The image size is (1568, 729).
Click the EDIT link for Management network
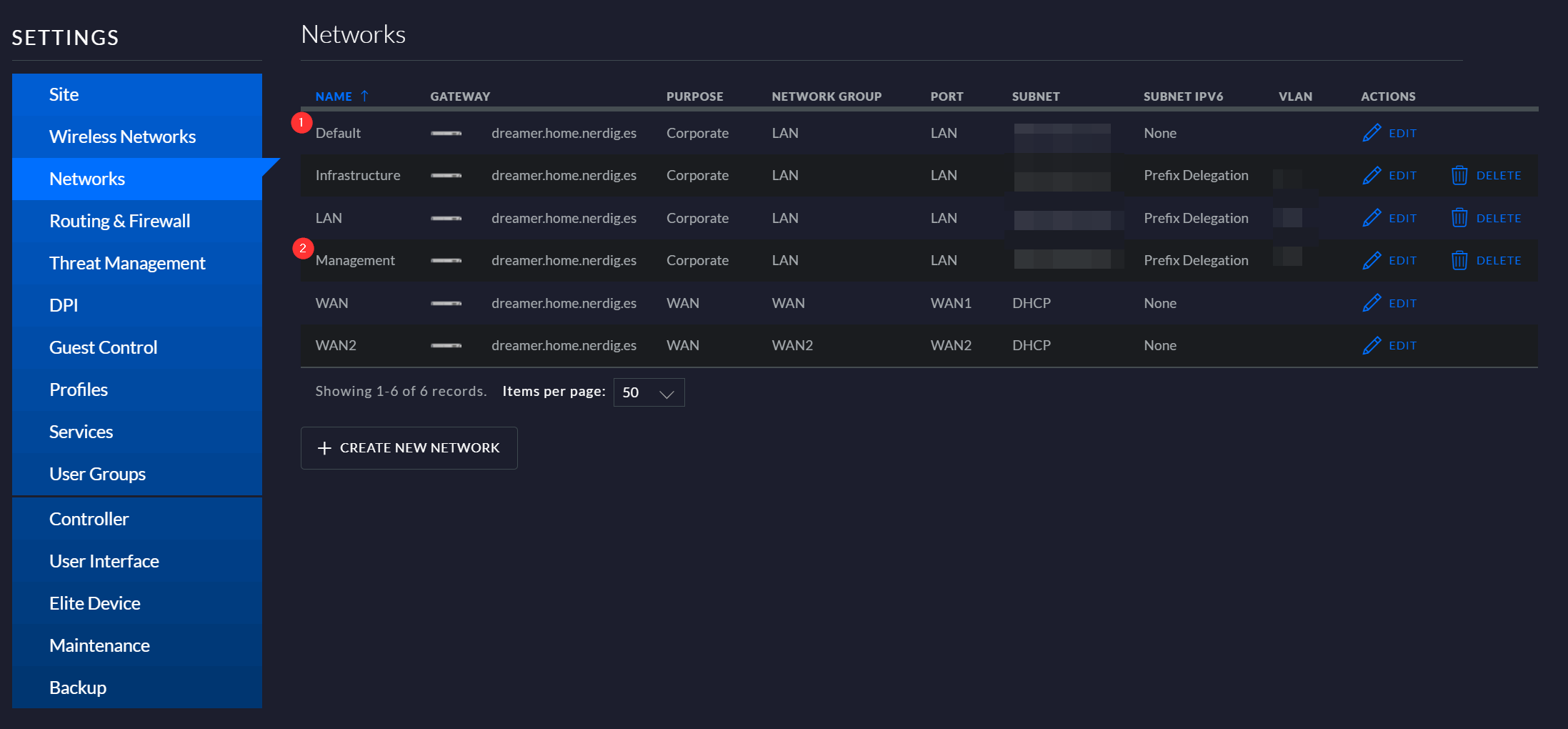(x=1402, y=261)
